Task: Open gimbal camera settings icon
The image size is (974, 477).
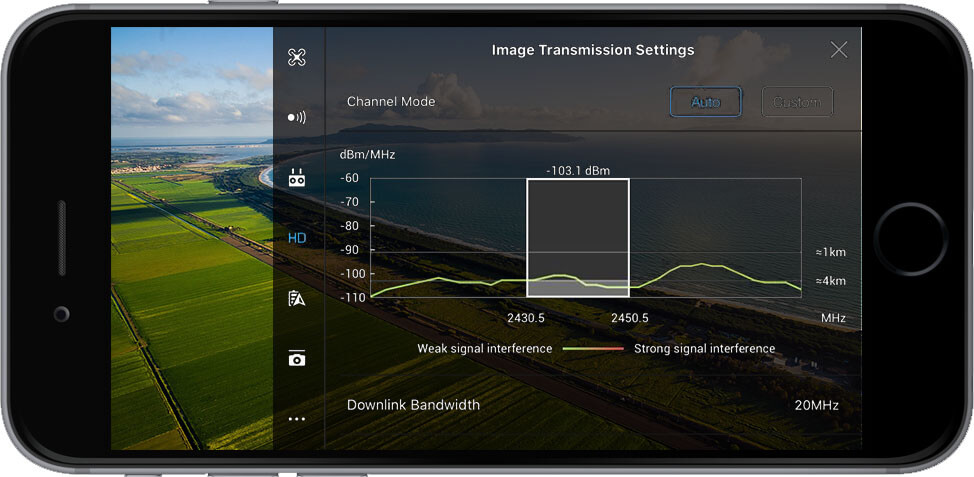Action: point(296,358)
